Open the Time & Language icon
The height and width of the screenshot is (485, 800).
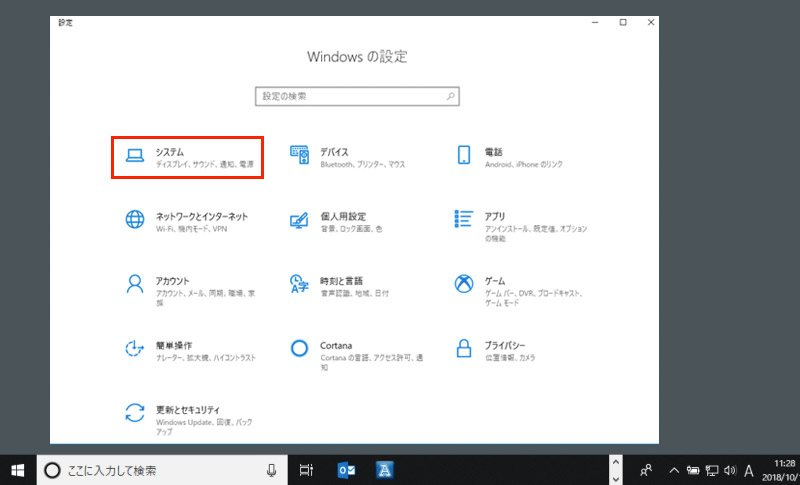(299, 284)
